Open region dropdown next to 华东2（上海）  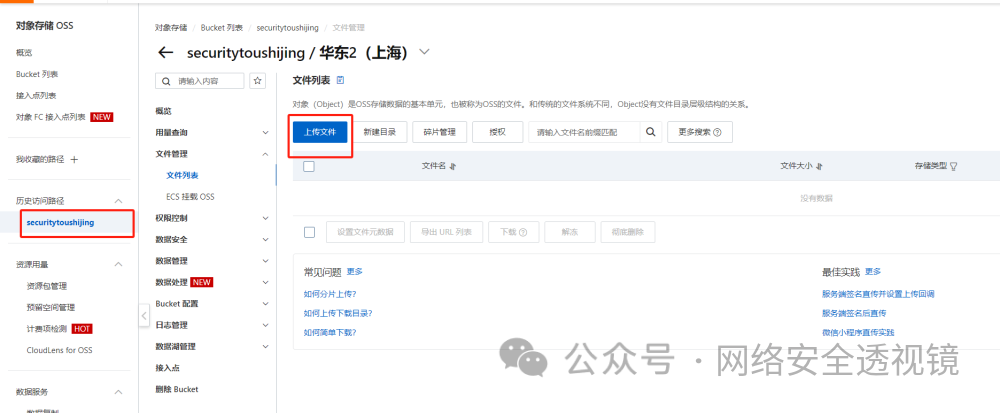coord(424,52)
